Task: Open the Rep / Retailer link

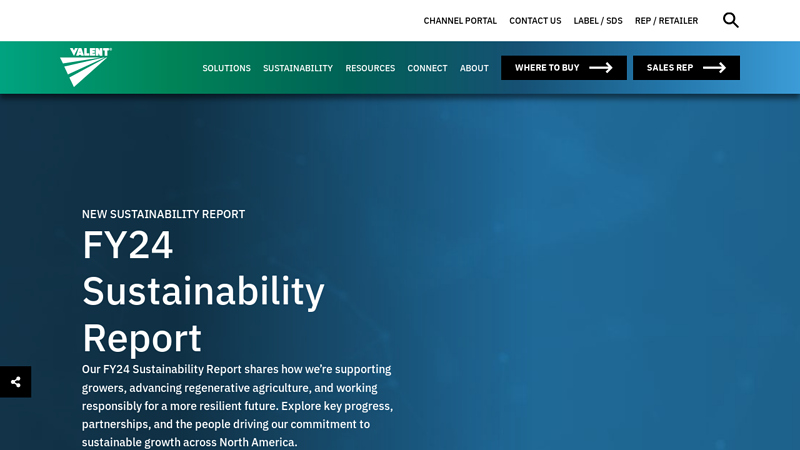Action: [666, 21]
